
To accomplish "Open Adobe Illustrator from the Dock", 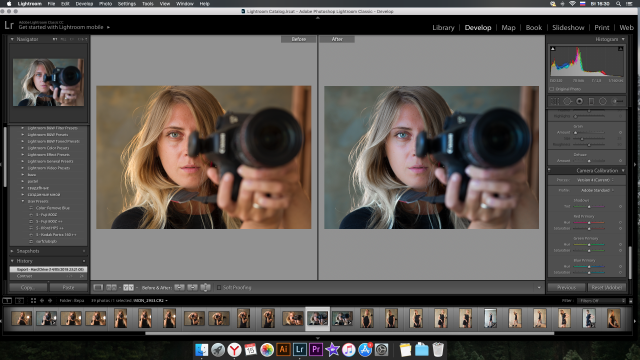I will coord(283,349).
